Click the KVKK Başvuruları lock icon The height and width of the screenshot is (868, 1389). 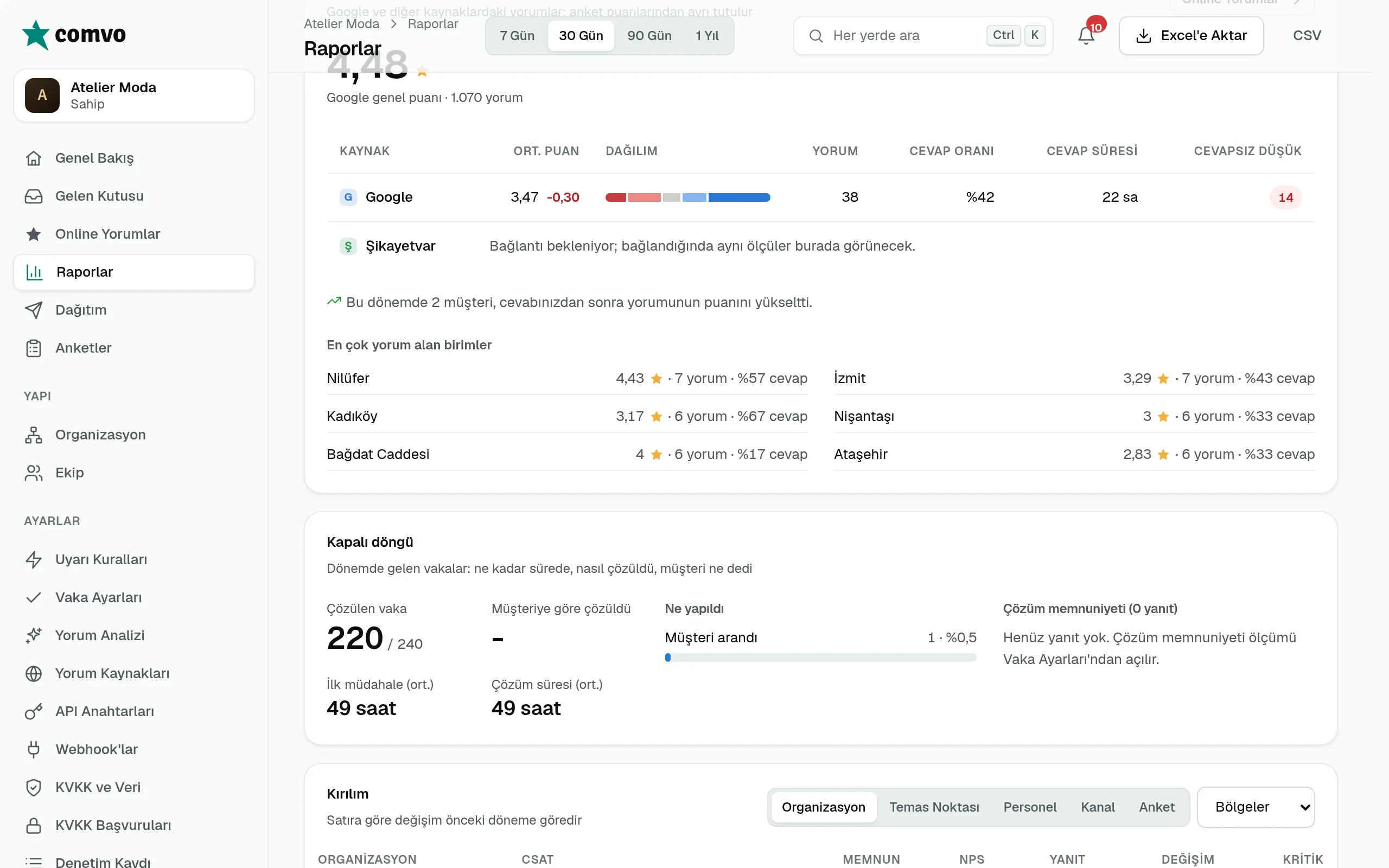(34, 825)
